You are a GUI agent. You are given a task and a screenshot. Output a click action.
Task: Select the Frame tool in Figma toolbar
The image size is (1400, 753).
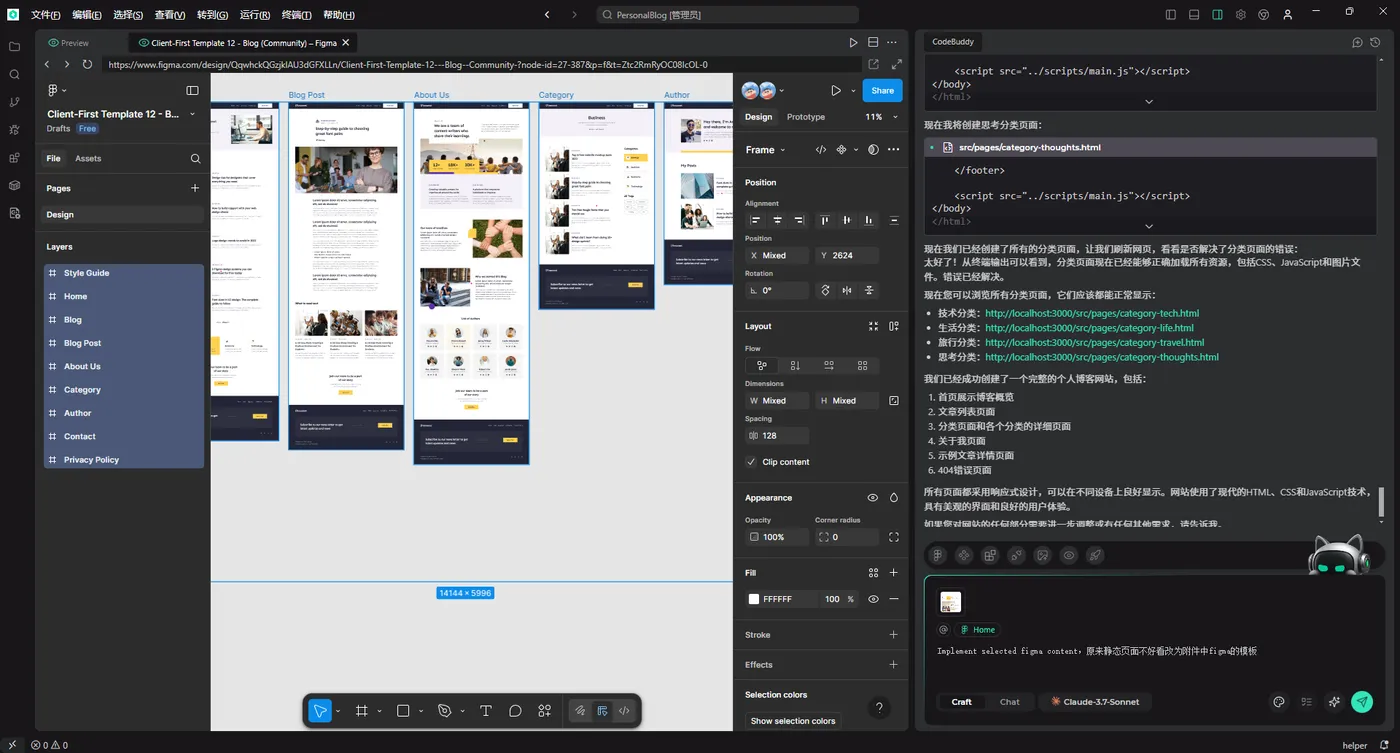tap(362, 711)
